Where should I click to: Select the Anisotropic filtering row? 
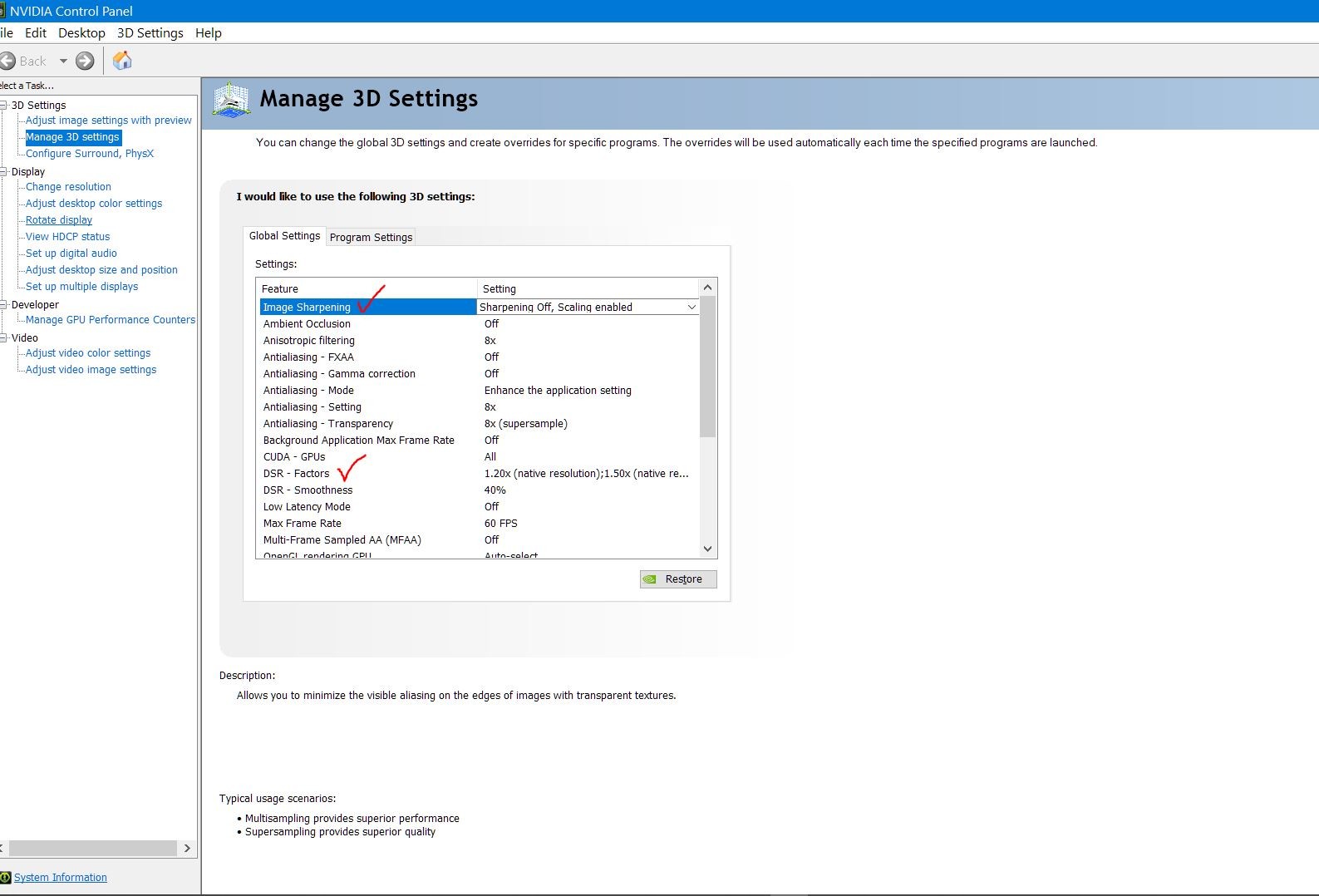click(480, 341)
